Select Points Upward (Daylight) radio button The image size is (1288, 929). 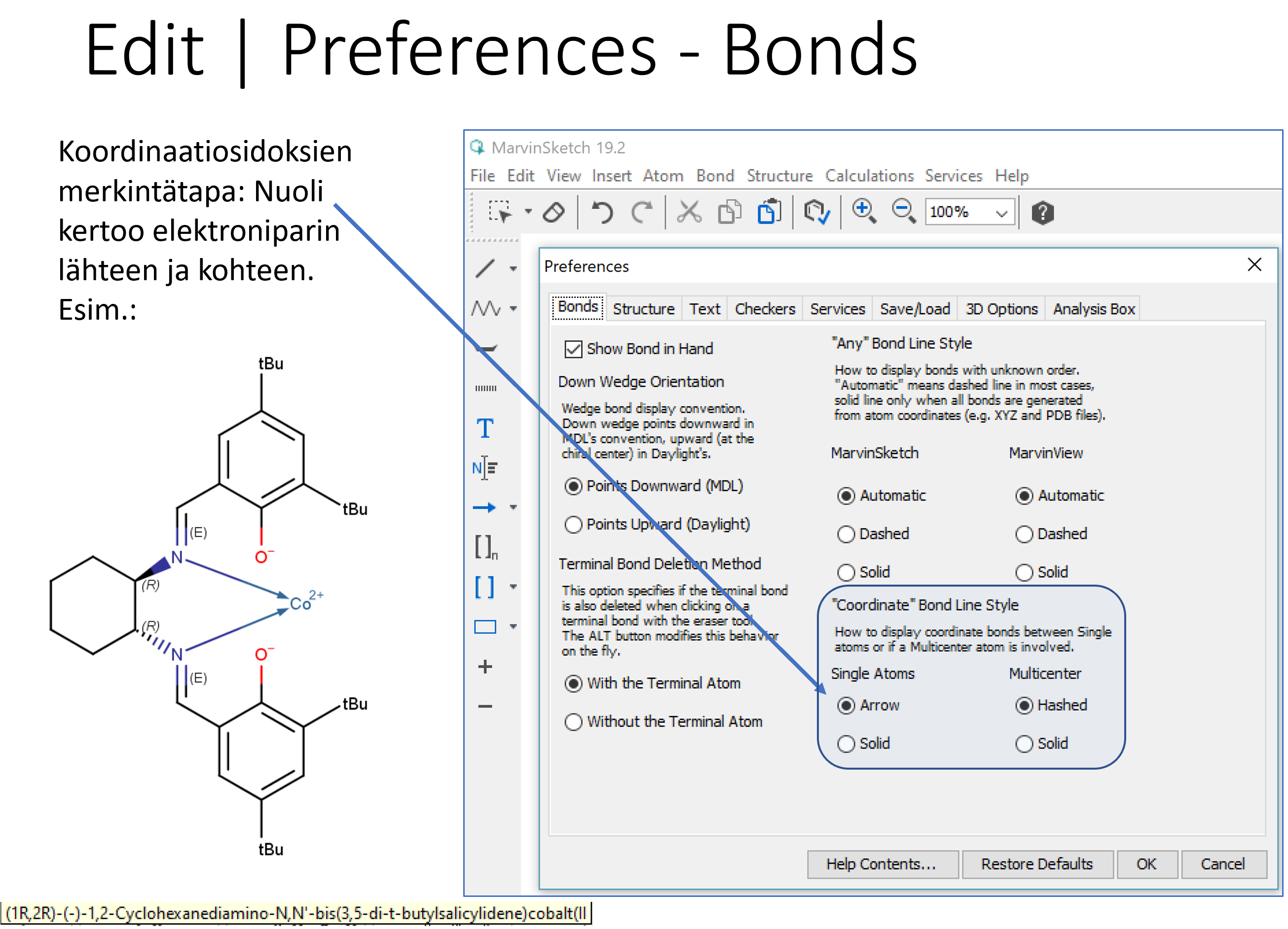(x=574, y=525)
